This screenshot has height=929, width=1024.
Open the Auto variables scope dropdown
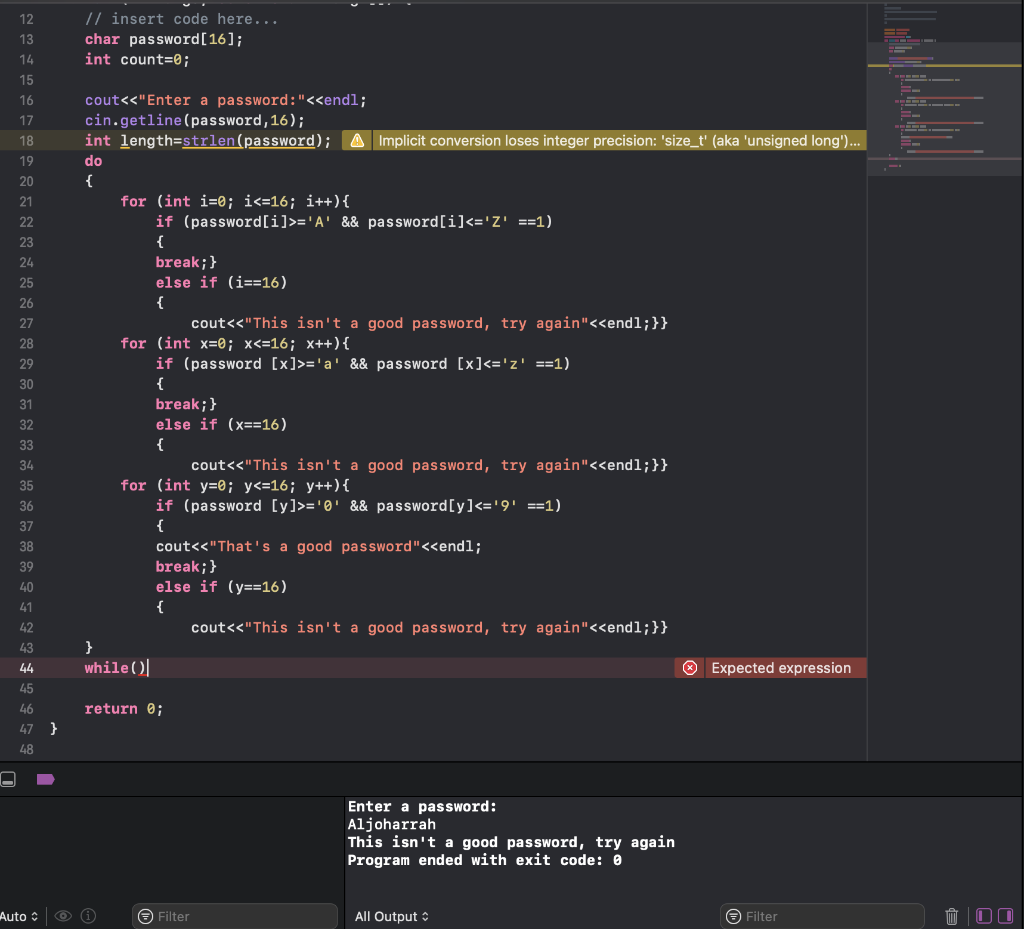pos(20,916)
